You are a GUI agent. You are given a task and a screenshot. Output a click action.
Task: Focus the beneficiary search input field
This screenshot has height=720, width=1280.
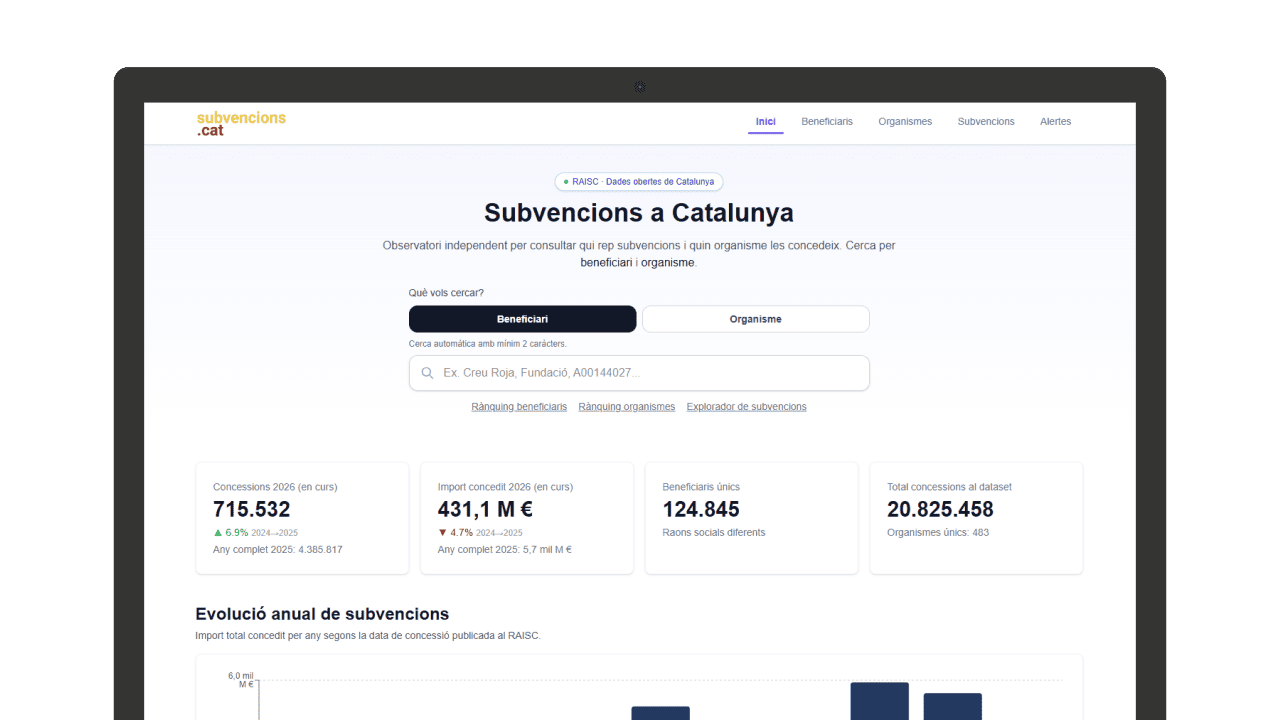click(650, 373)
